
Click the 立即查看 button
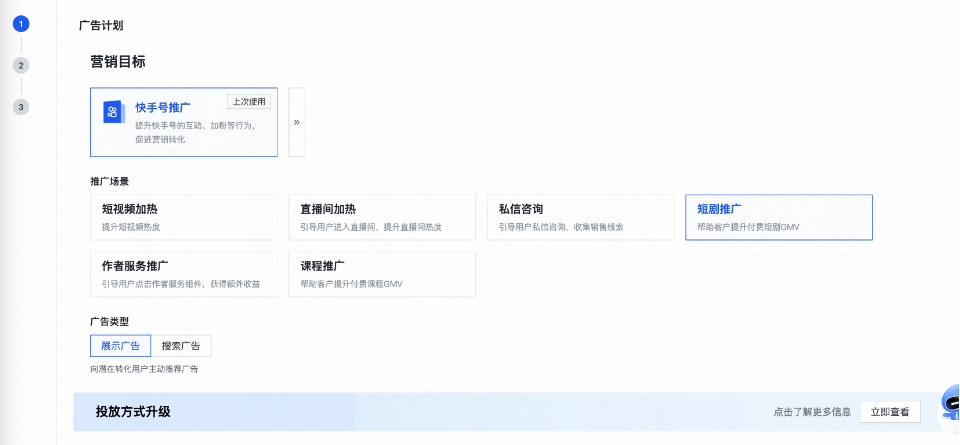tap(890, 412)
